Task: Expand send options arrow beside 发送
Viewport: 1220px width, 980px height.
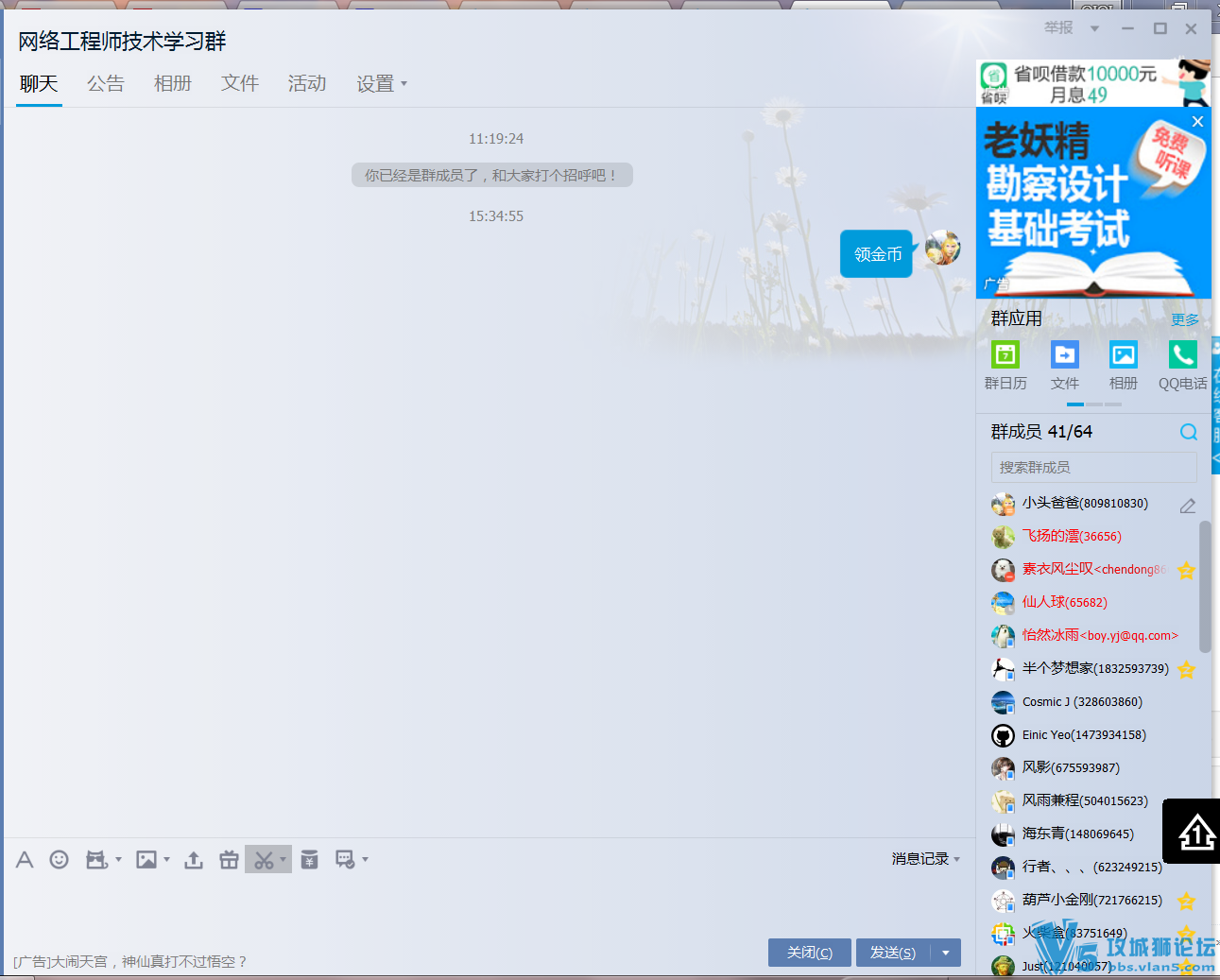Action: 945,953
